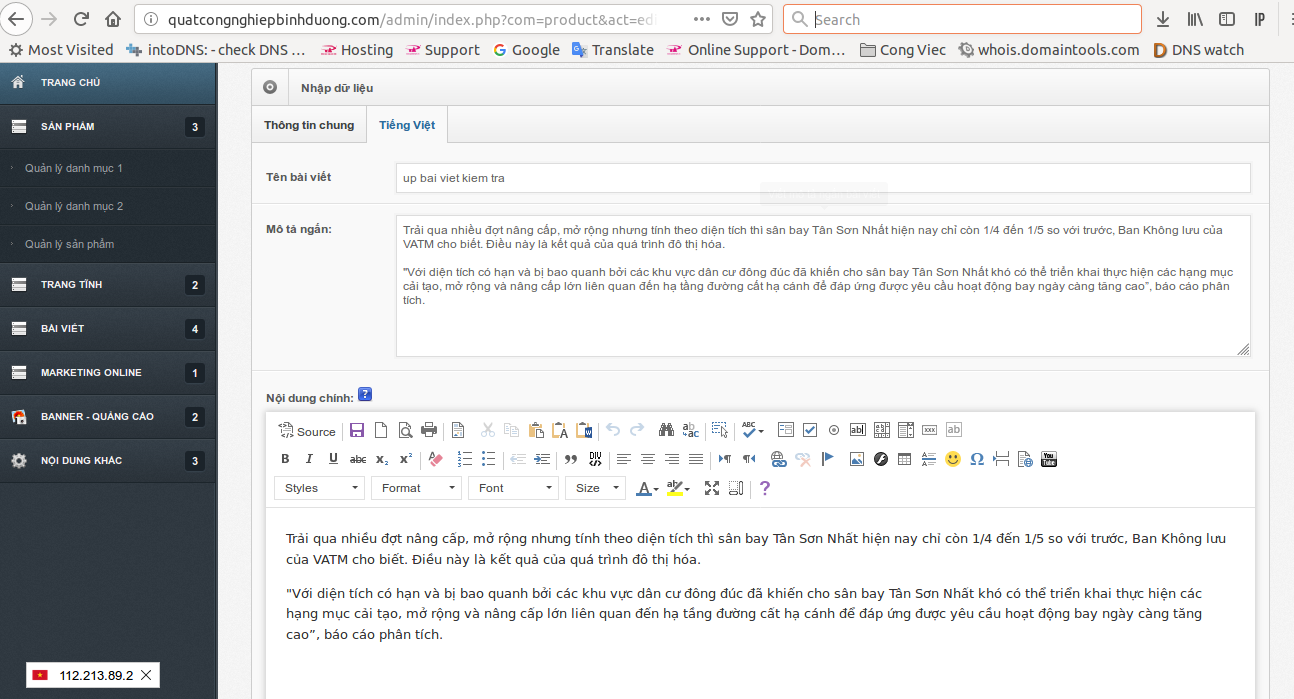Click Paste as plain text icon
This screenshot has width=1294, height=699.
tap(560, 430)
